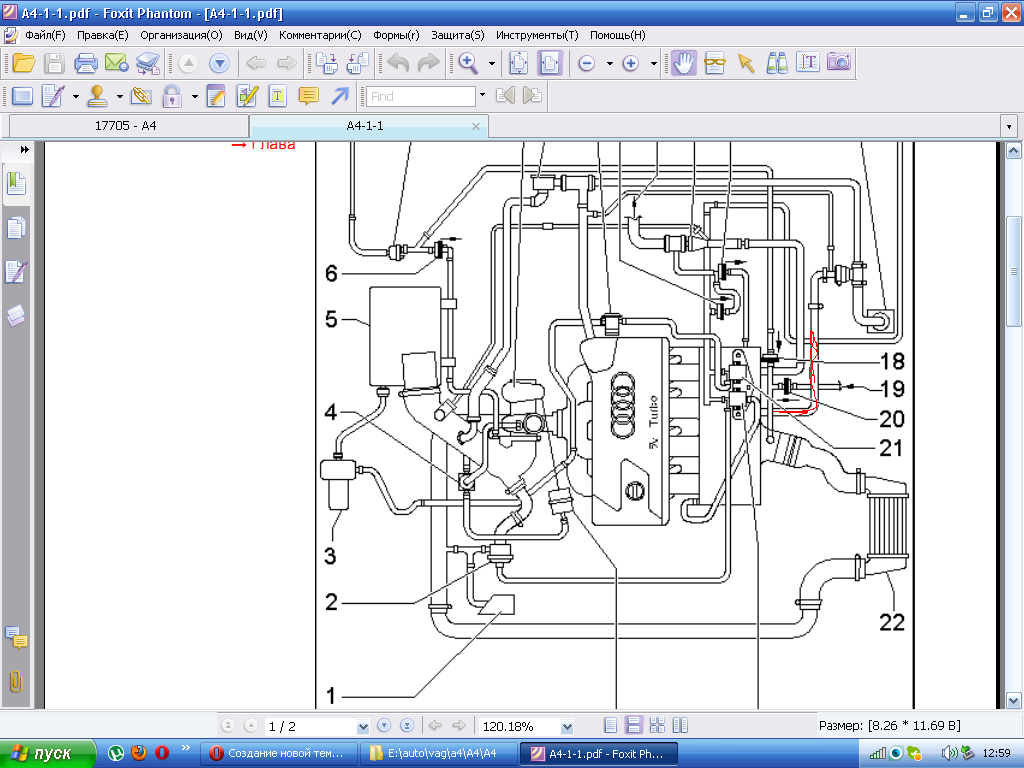
Task: Select the Snapshot camera tool
Action: coord(839,63)
